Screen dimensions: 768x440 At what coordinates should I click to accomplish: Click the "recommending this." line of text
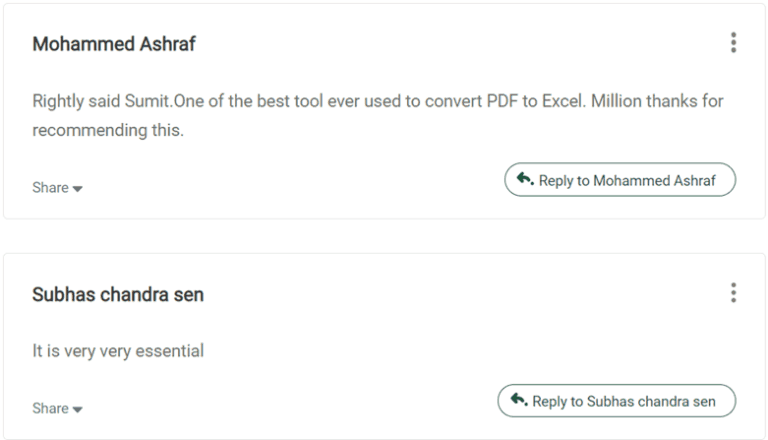pos(108,130)
